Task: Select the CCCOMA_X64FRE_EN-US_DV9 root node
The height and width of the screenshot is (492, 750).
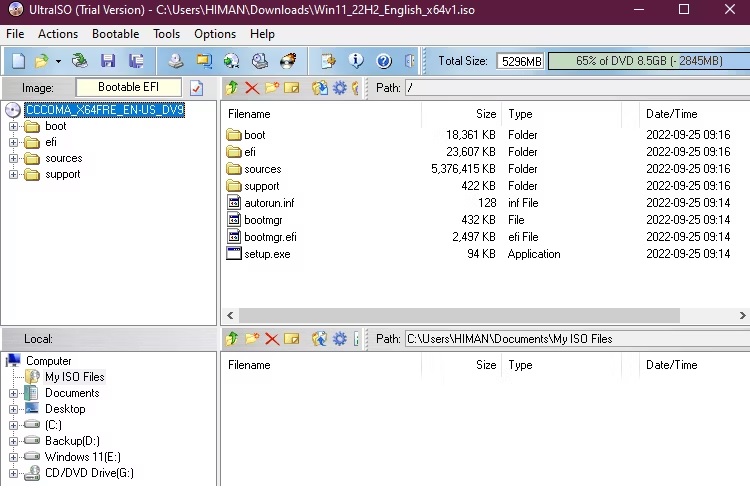Action: tap(105, 110)
